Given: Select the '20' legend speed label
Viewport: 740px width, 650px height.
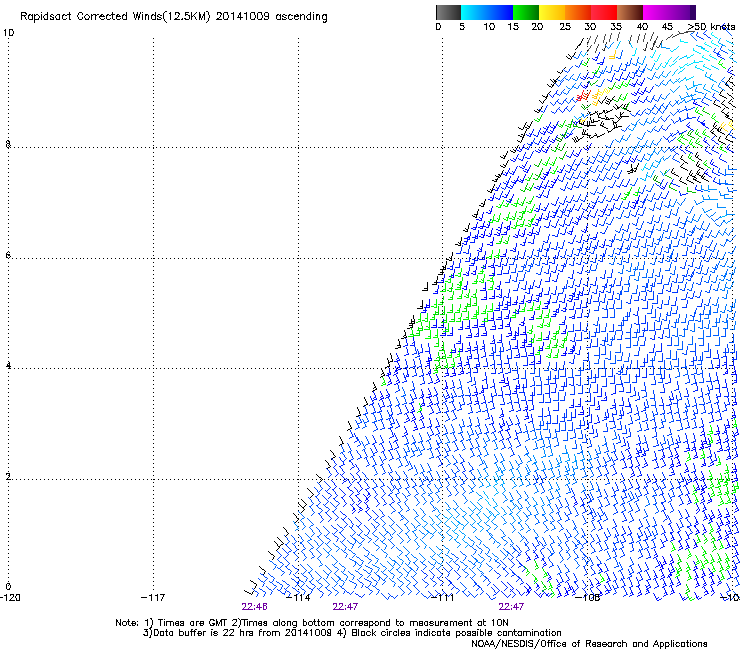Looking at the screenshot, I should 537,27.
